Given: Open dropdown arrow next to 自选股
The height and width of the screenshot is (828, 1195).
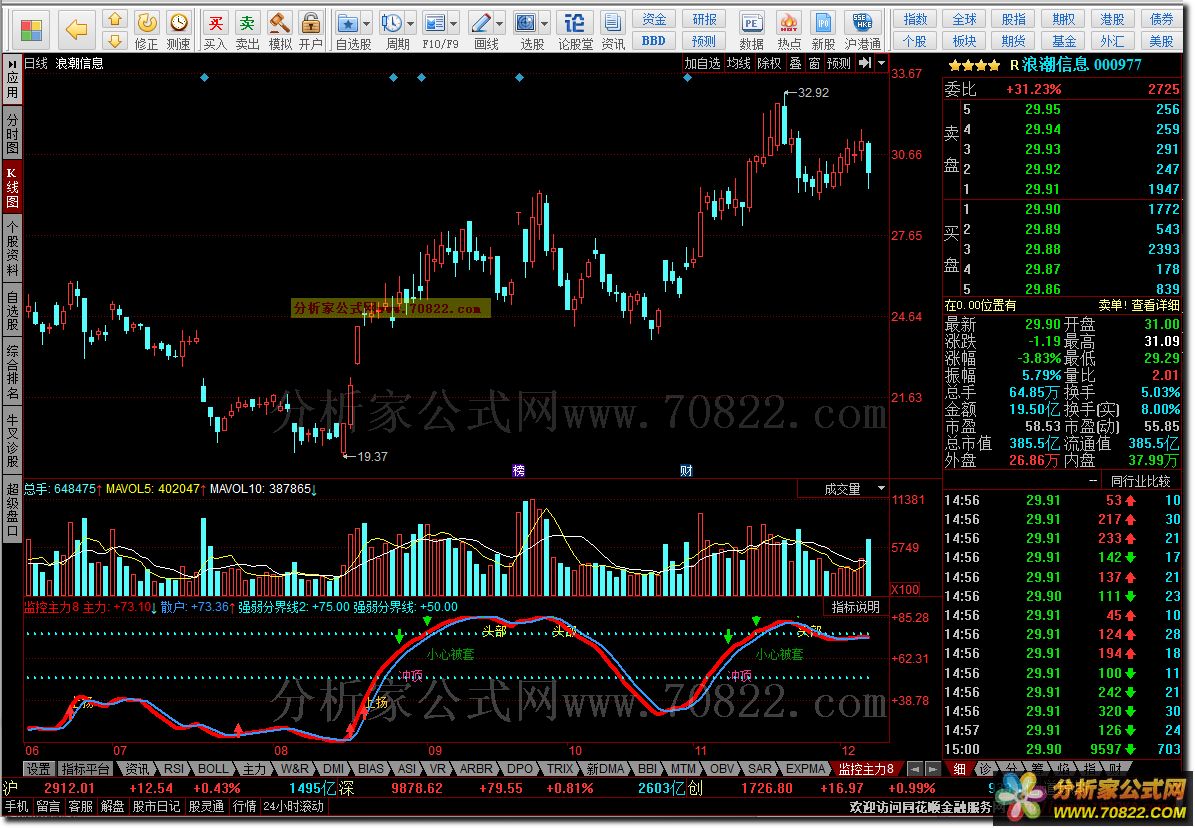Looking at the screenshot, I should click(x=367, y=24).
